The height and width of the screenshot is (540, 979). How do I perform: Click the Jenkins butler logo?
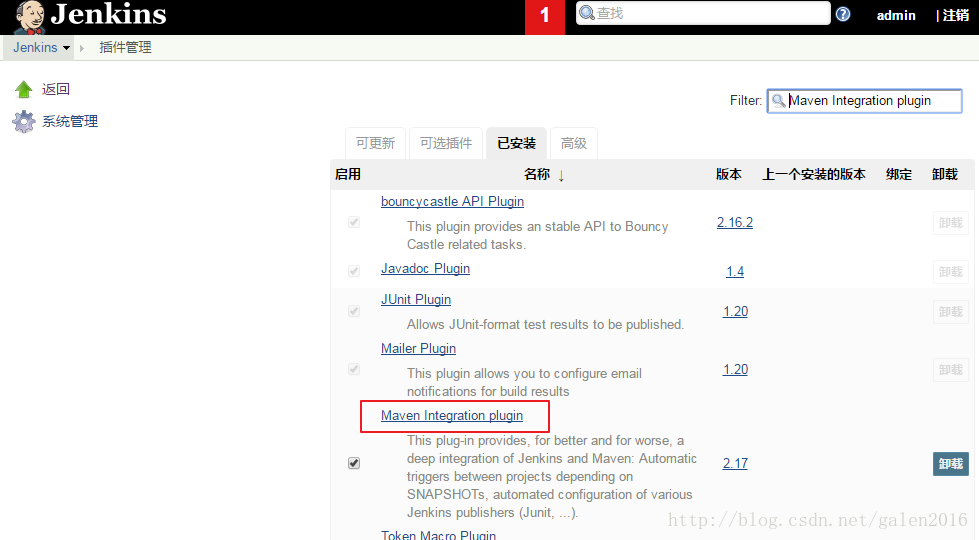click(28, 17)
